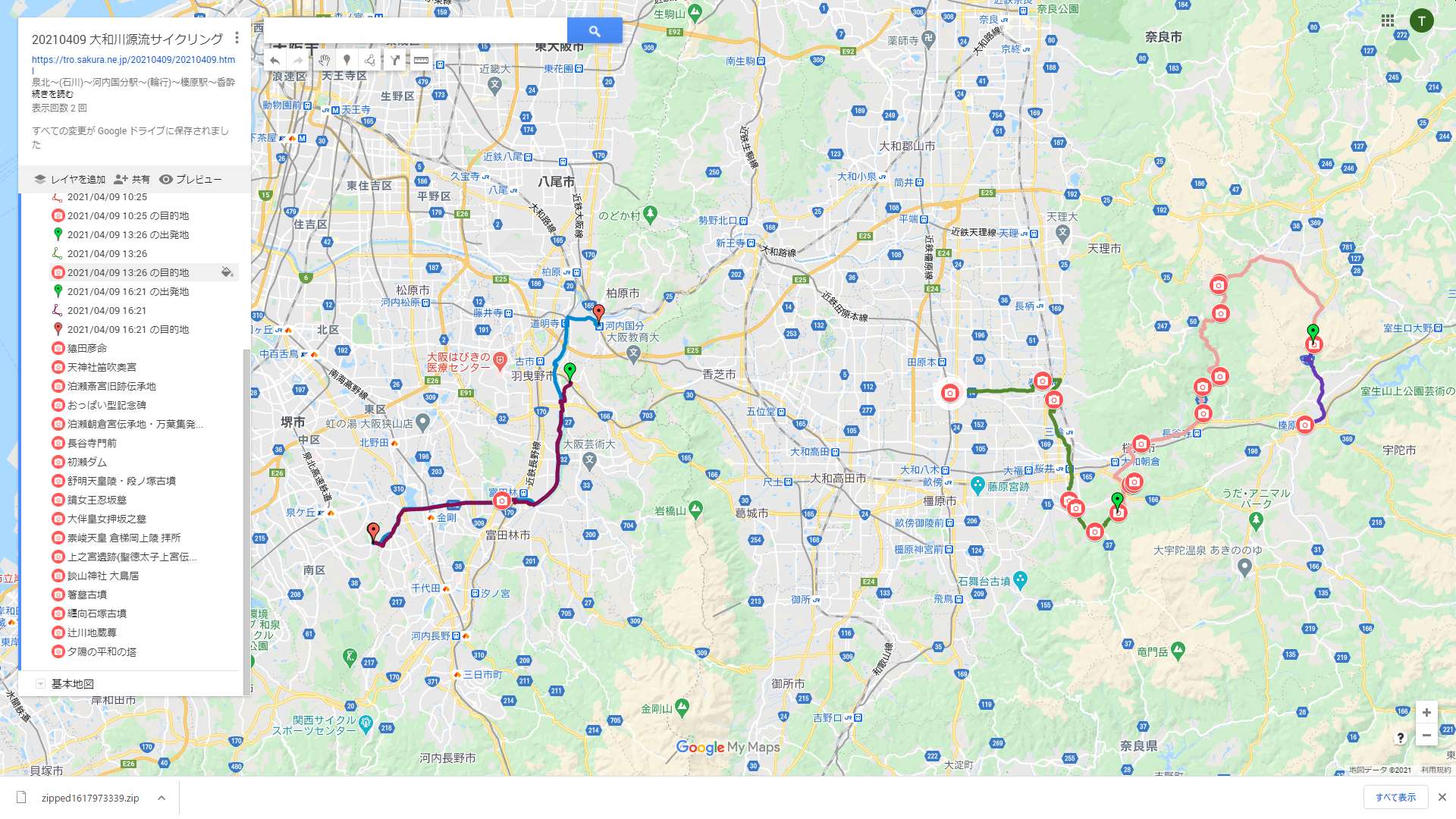
Task: Open the zipped1617973339.zip download chevron menu
Action: tap(162, 798)
